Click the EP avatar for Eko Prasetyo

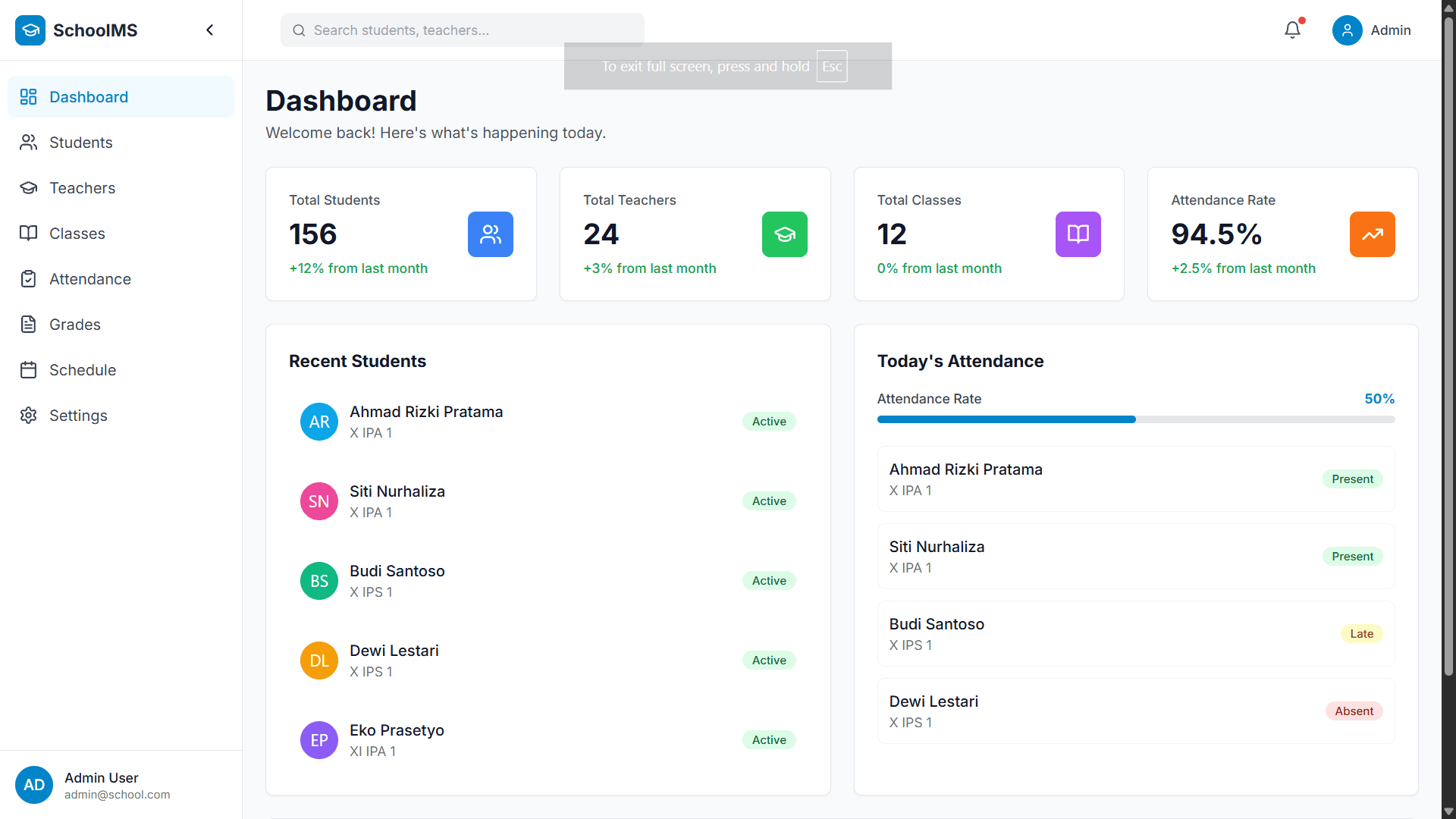[x=319, y=740]
